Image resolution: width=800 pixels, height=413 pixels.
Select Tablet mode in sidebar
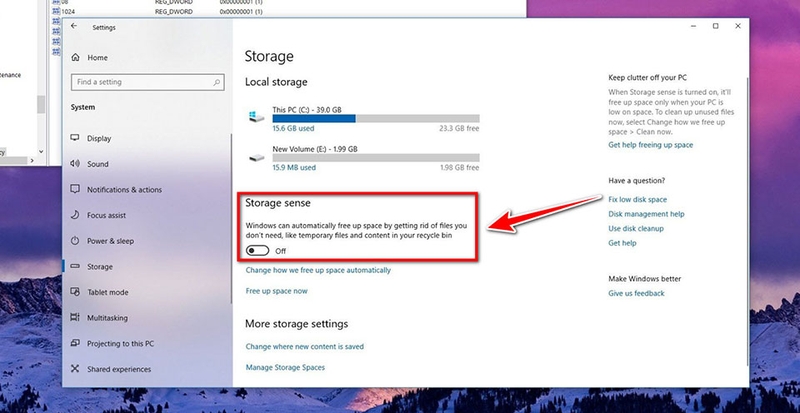108,293
